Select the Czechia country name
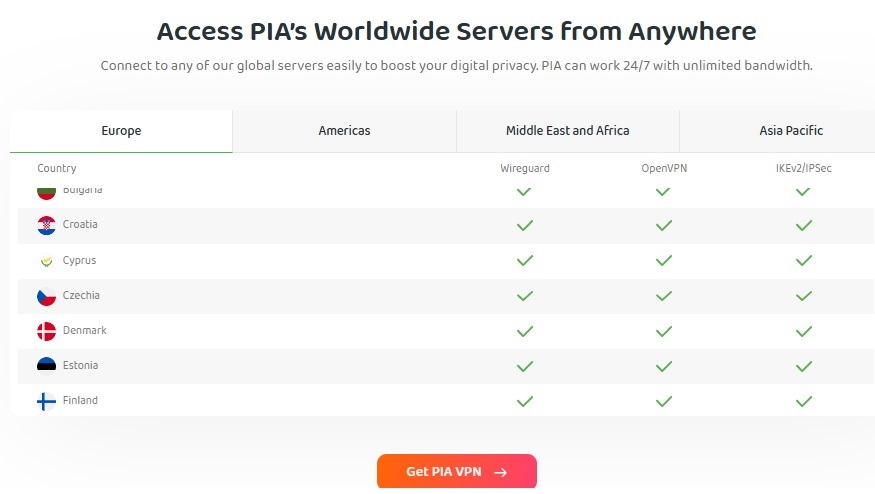Screen dimensions: 875x494 81,295
